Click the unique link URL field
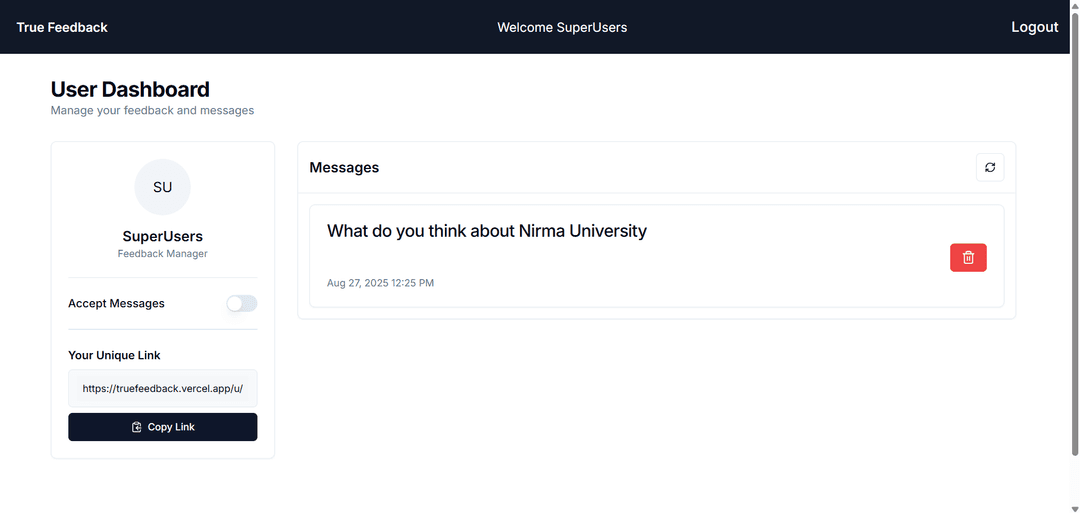Viewport: 1080px width, 513px height. [x=162, y=388]
